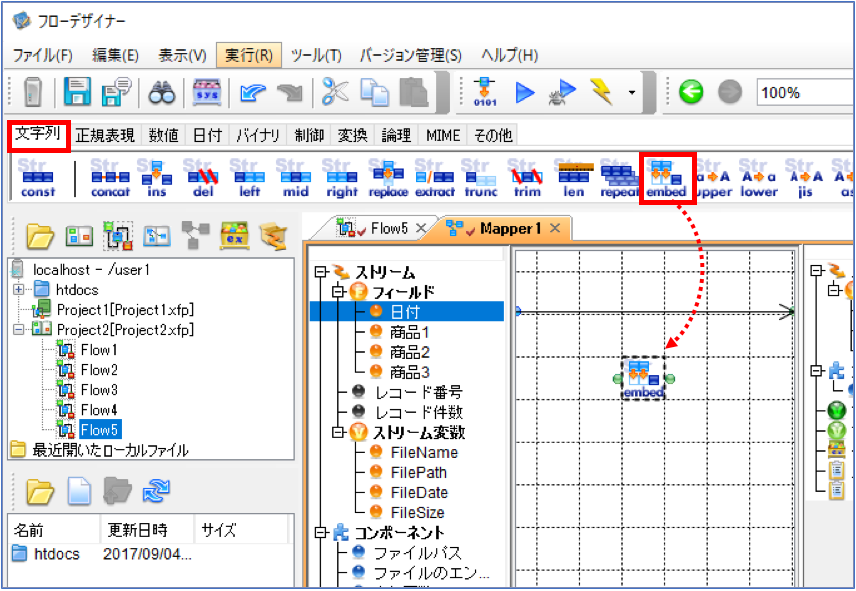Screen dimensions: 856x591
Task: Switch to the 文字列 function tab
Action: click(x=38, y=134)
